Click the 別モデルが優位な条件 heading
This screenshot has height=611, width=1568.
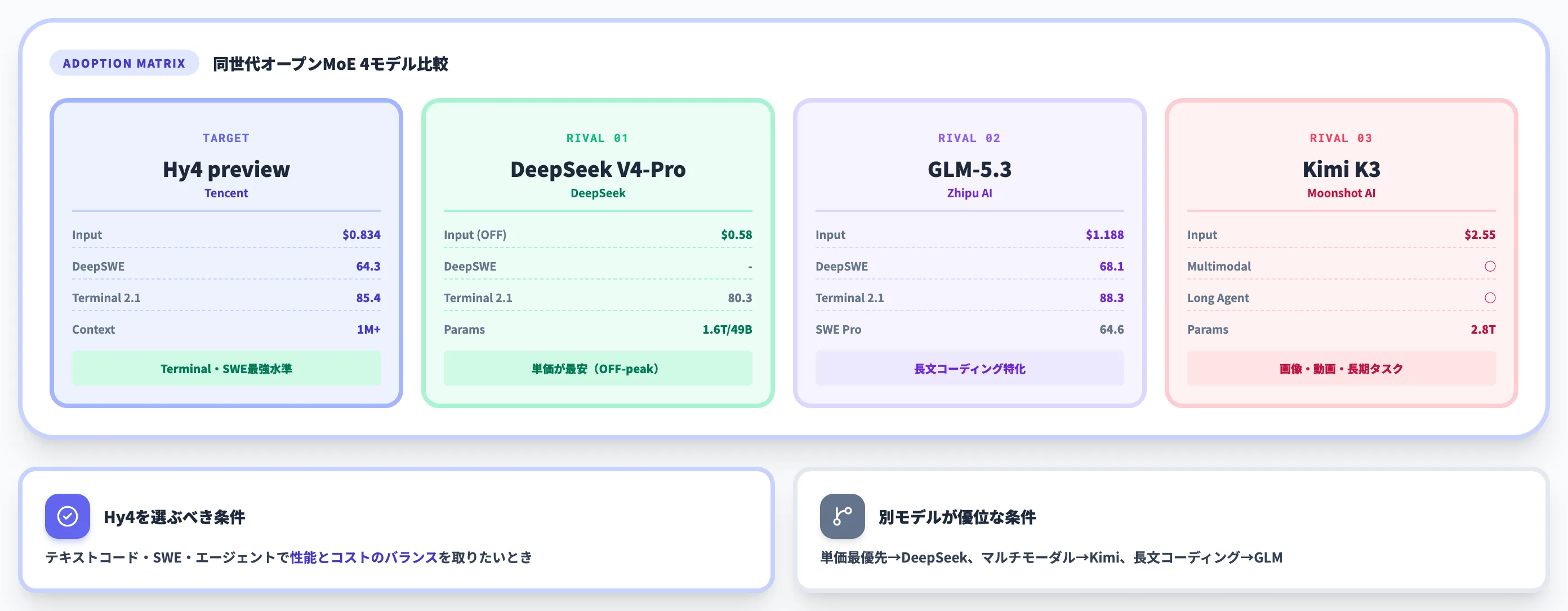(x=957, y=516)
